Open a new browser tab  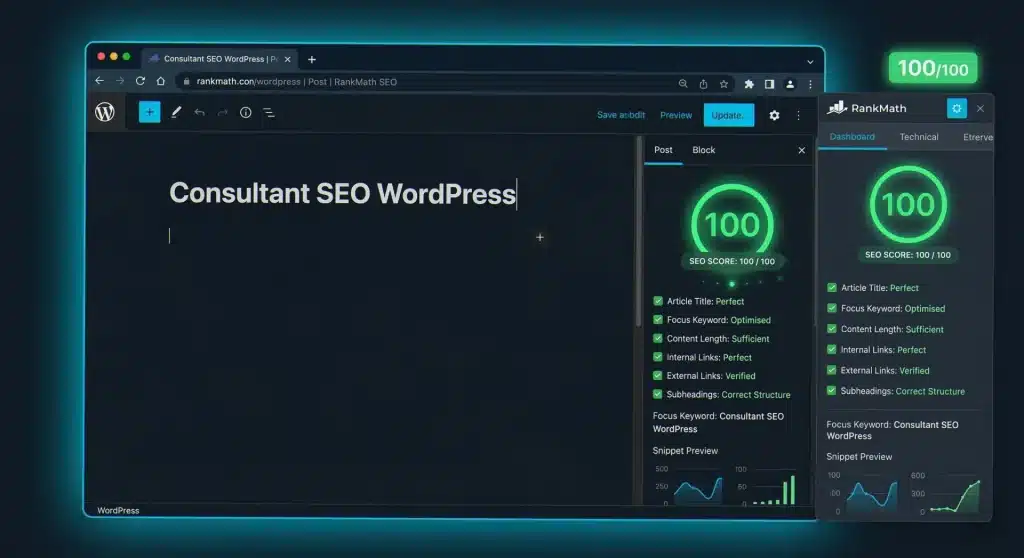click(x=312, y=59)
